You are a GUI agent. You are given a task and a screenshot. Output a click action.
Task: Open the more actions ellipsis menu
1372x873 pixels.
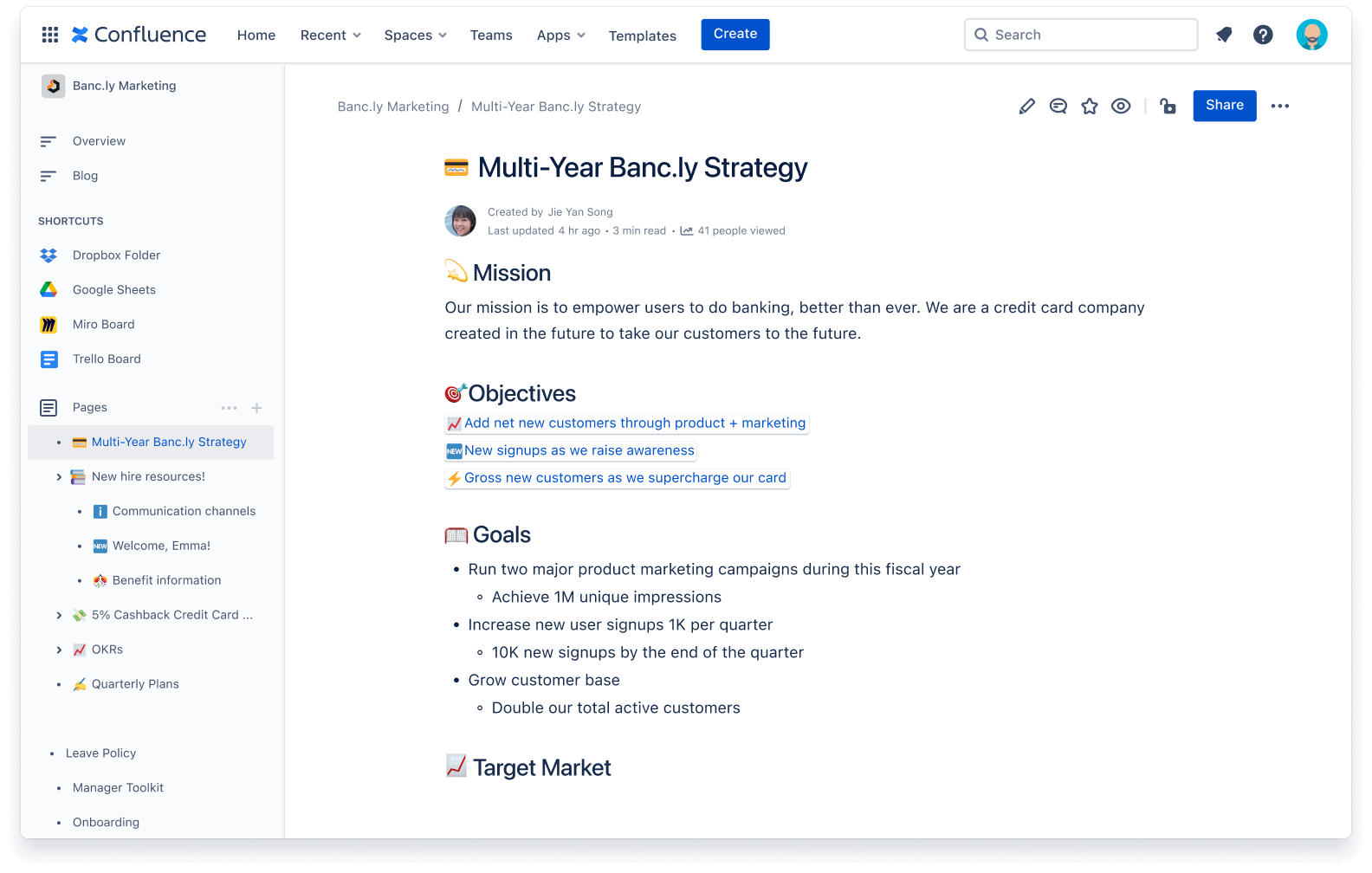[x=1280, y=106]
